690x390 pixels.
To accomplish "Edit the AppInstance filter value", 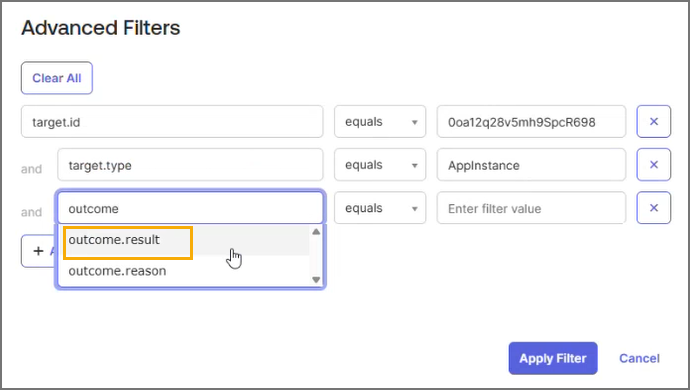I will coord(531,165).
